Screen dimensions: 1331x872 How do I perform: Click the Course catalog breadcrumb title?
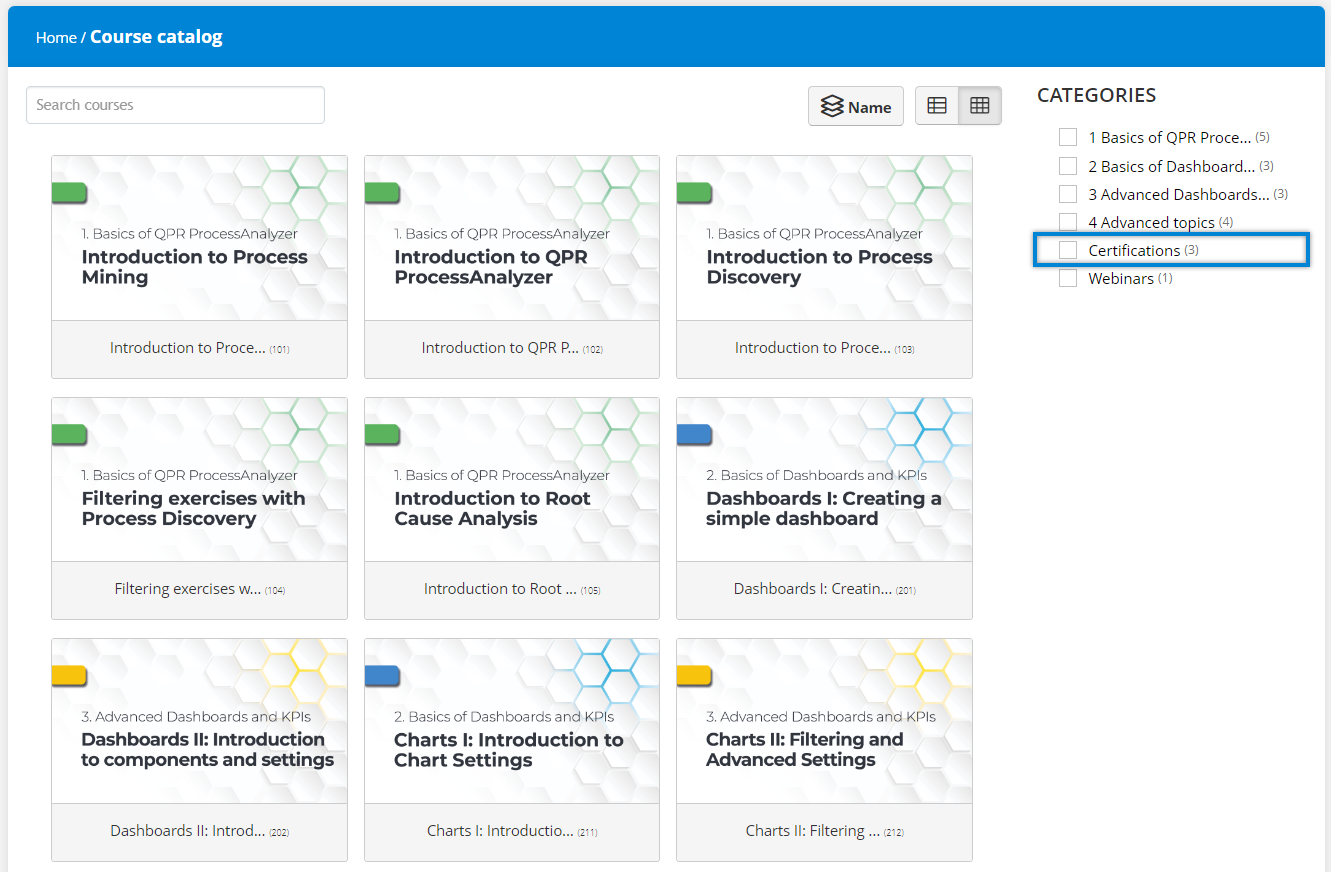tap(156, 37)
